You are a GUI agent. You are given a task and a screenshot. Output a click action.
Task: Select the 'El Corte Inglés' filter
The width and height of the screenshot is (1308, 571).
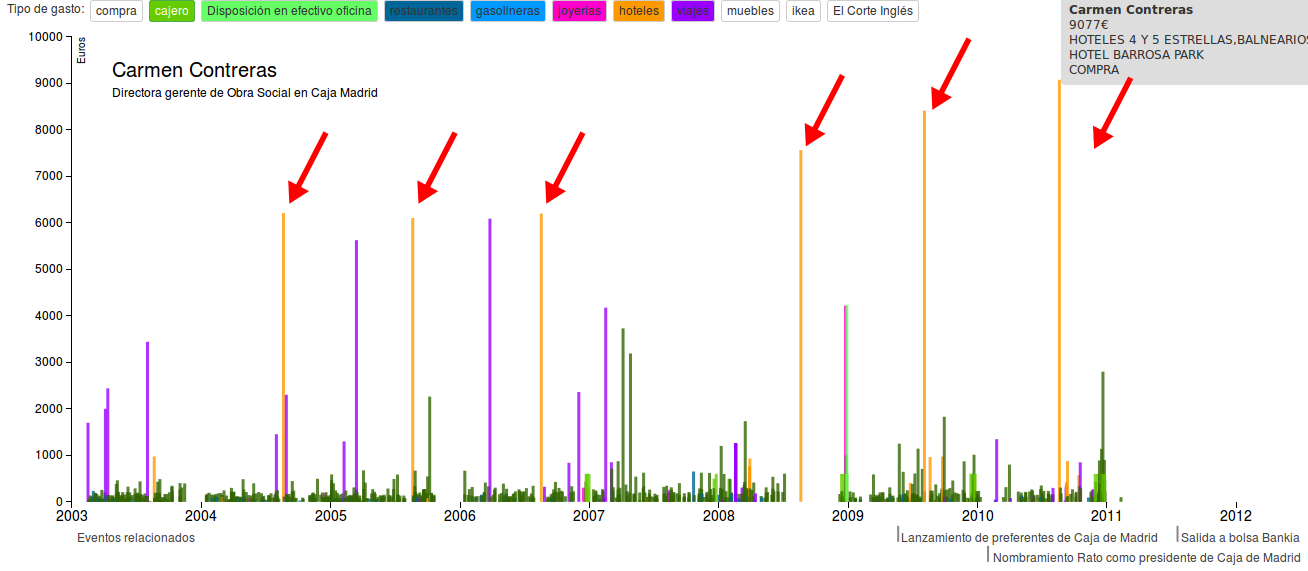872,11
